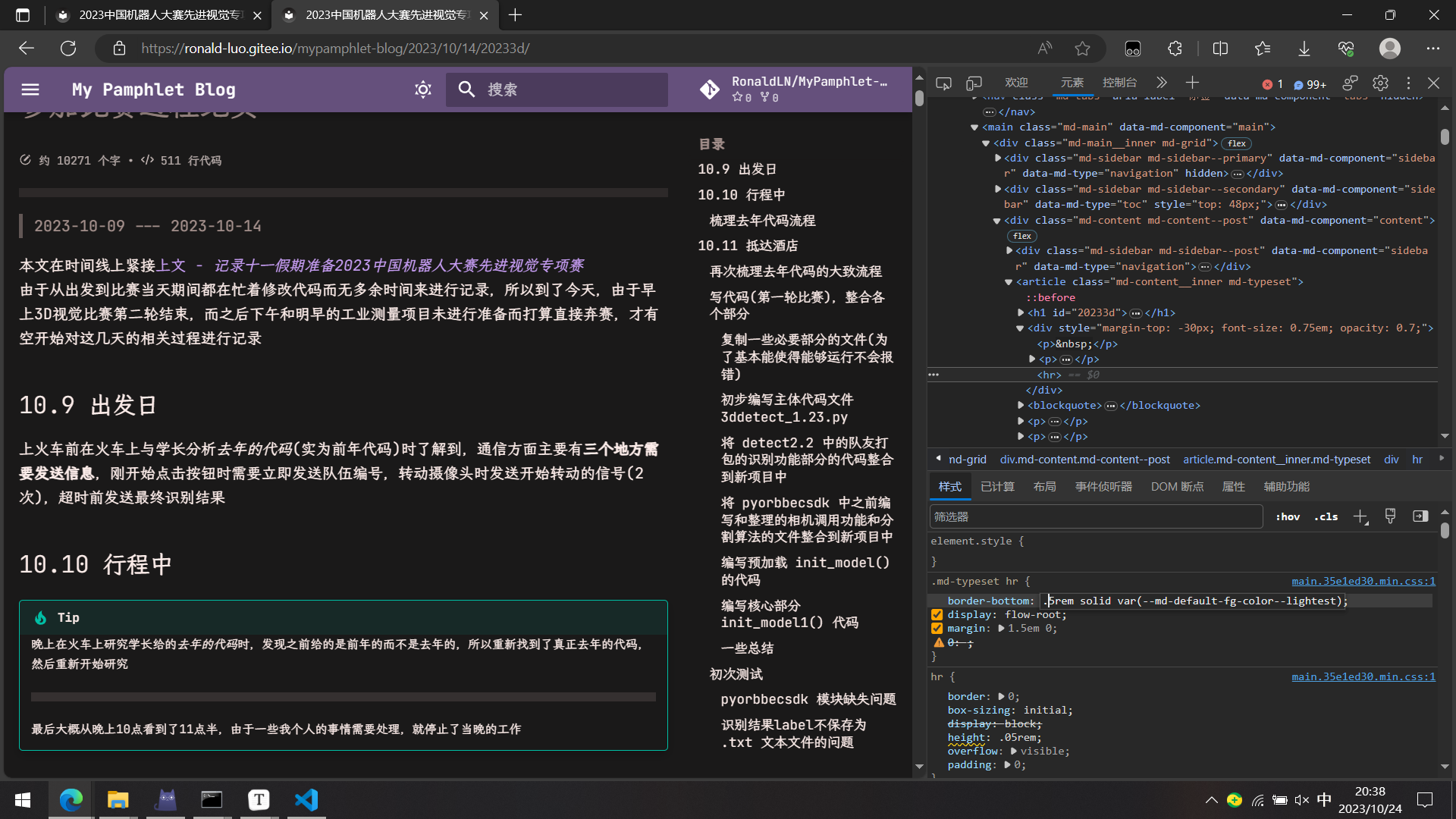Toggle the :hov element state button
This screenshot has height=819, width=1456.
1288,516
